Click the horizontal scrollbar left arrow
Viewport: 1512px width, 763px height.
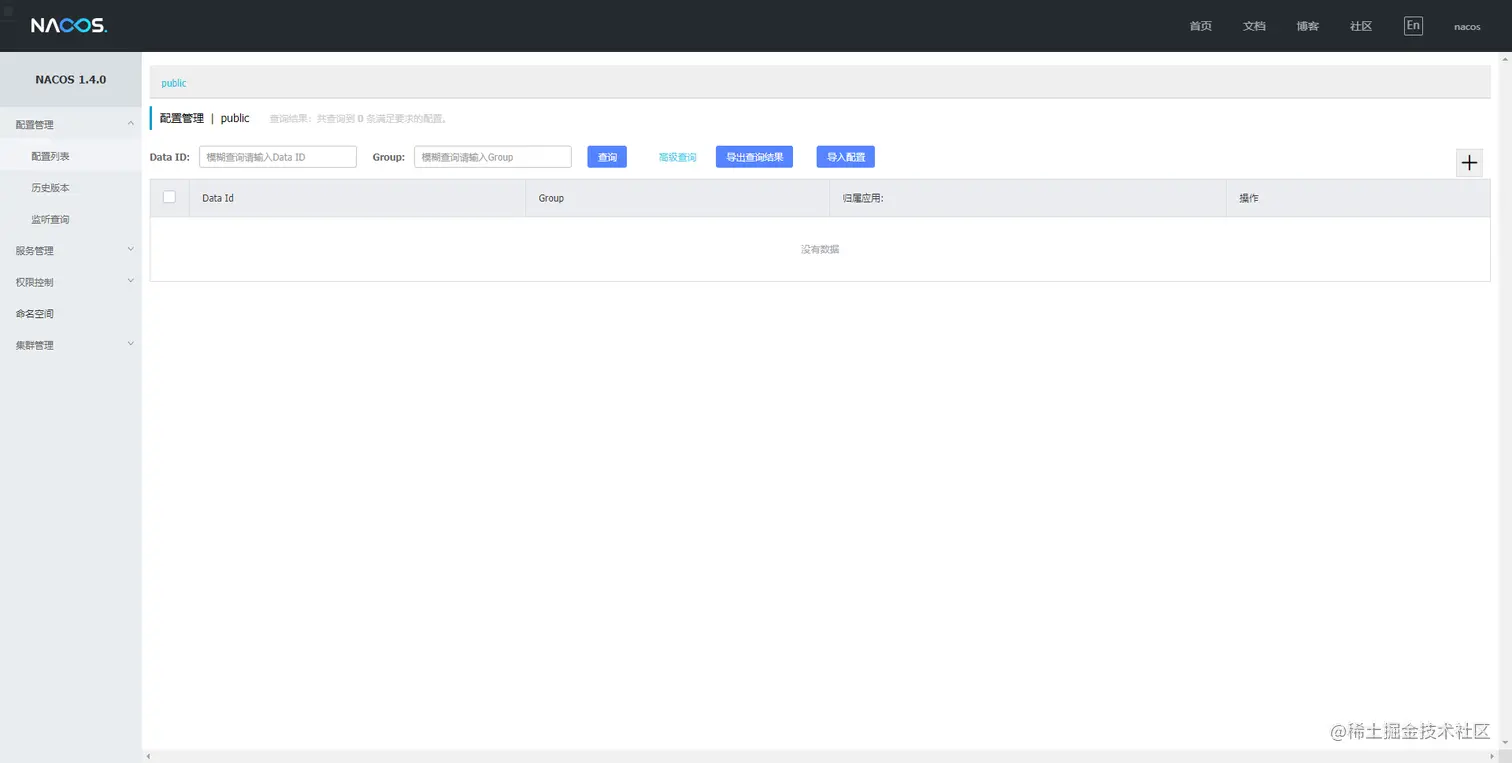click(x=148, y=756)
